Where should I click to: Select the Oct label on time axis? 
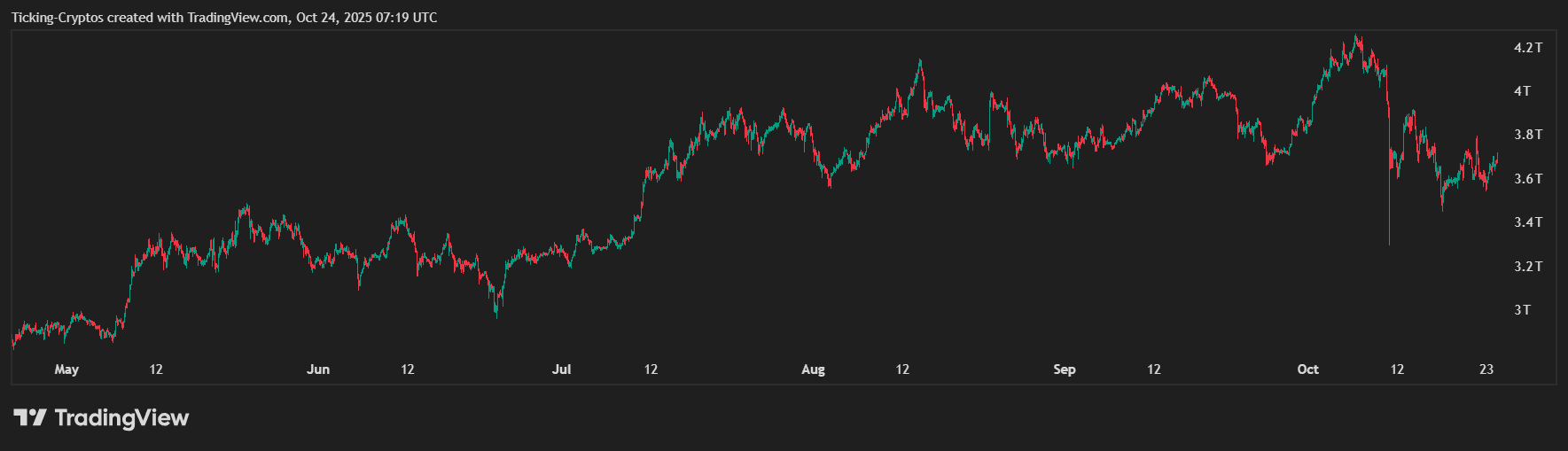click(x=1307, y=369)
